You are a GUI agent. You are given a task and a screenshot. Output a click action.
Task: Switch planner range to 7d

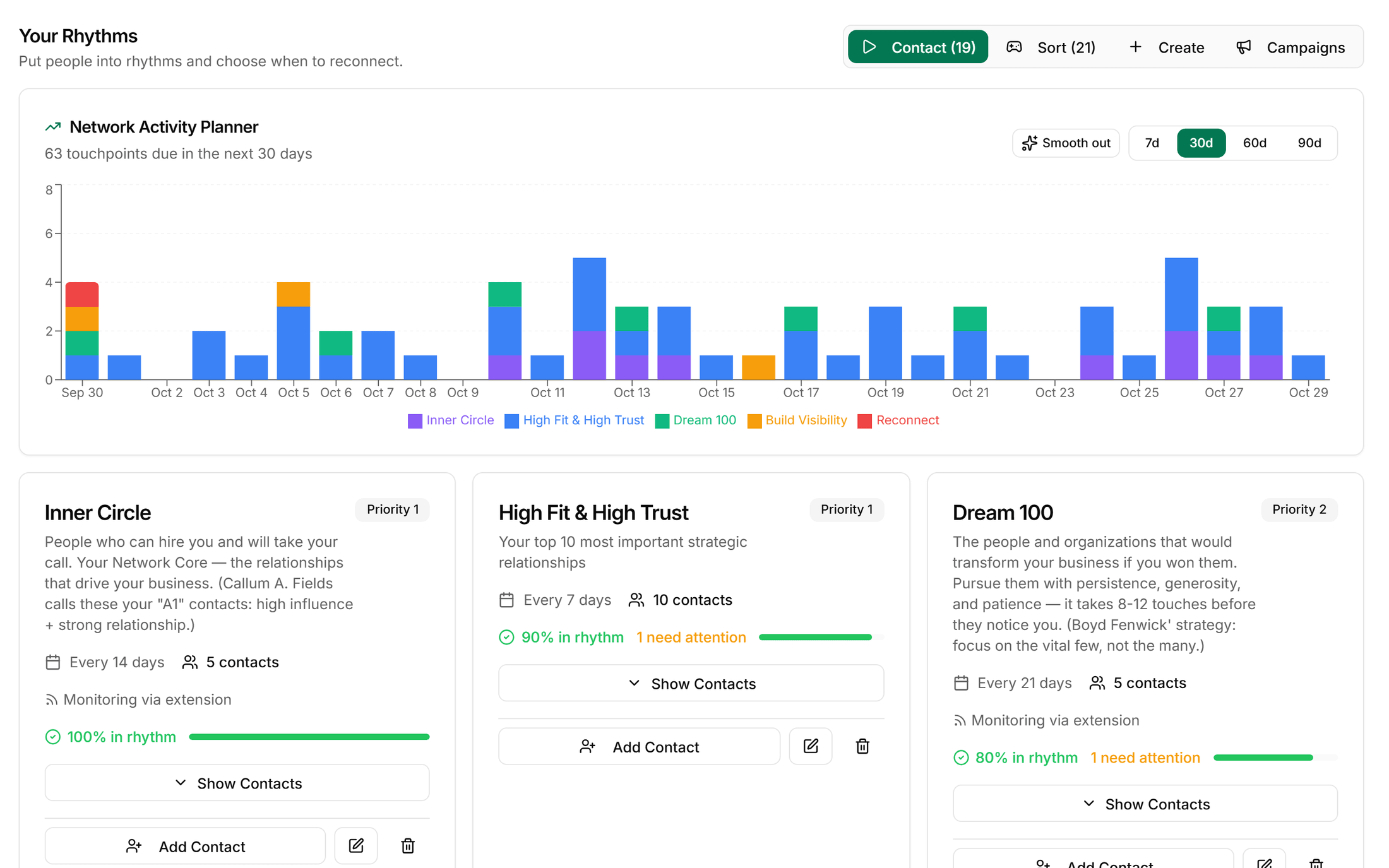[x=1152, y=143]
